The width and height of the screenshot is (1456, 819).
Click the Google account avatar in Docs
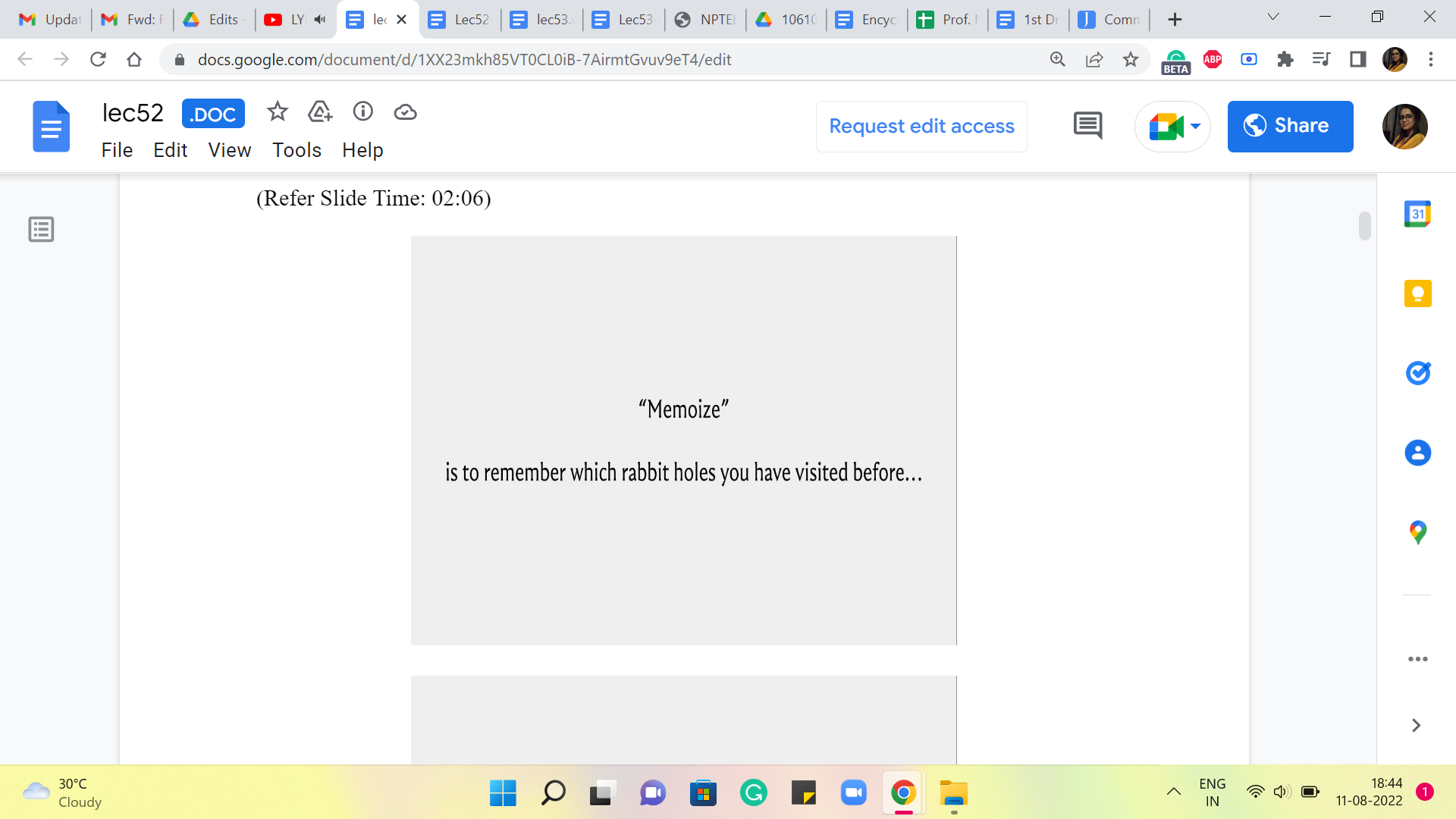tap(1404, 127)
